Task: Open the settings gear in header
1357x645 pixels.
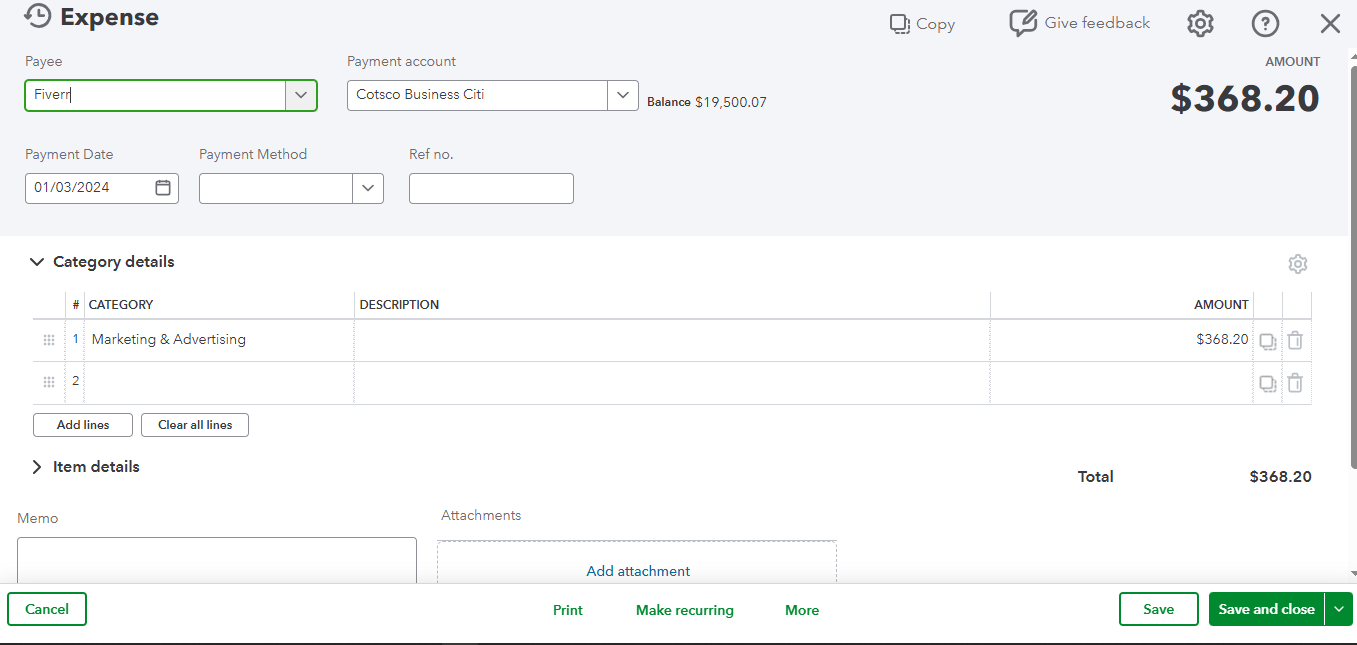Action: [1200, 24]
